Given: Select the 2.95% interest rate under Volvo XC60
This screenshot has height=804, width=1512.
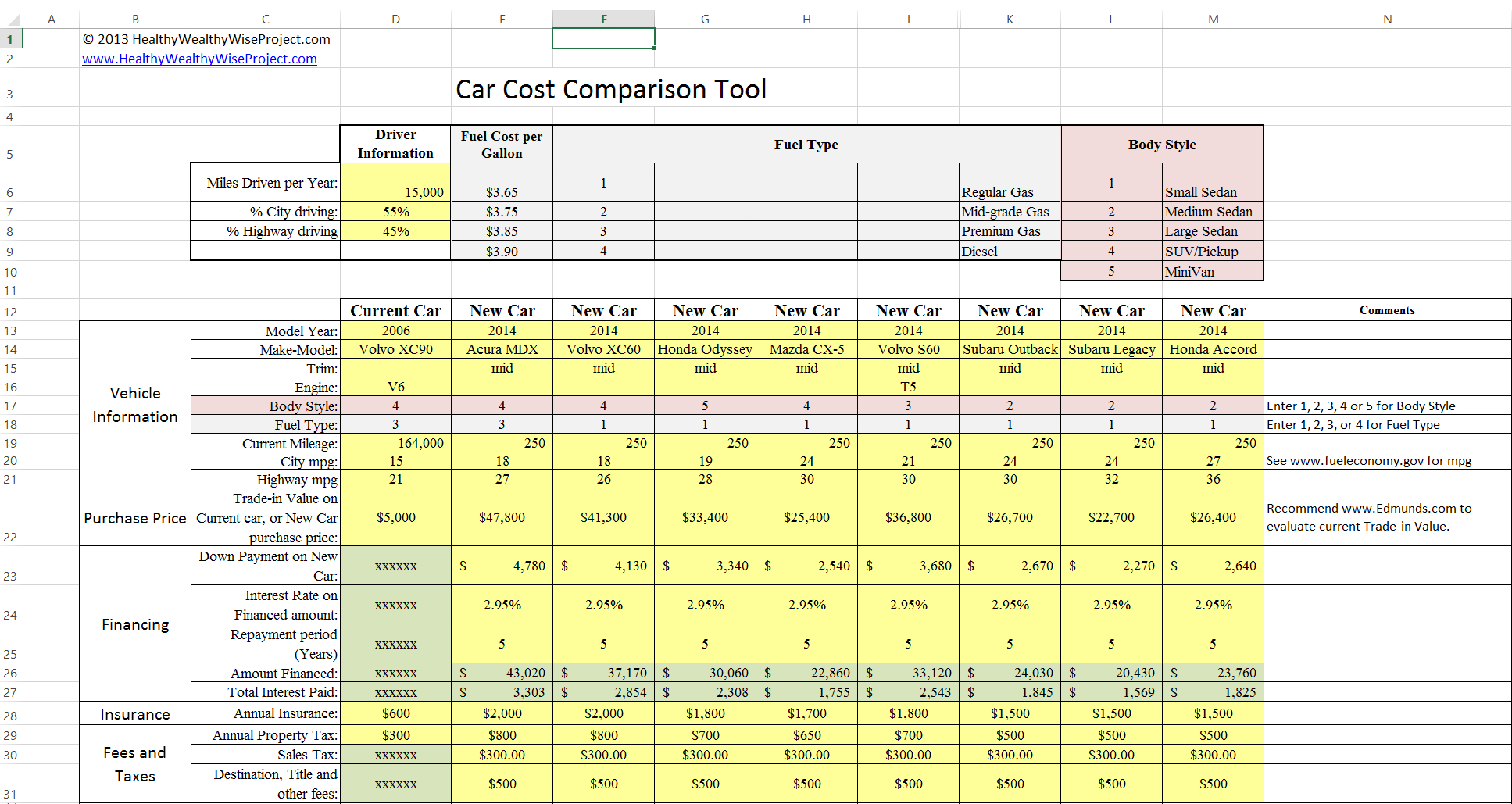Looking at the screenshot, I should point(603,605).
